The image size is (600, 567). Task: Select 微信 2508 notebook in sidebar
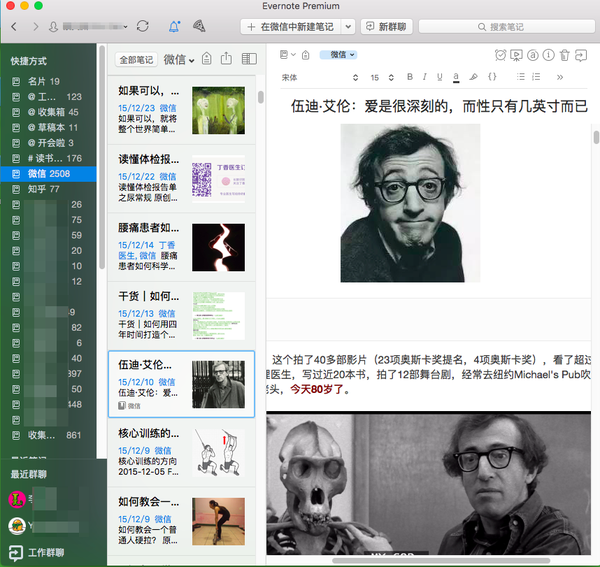(x=49, y=174)
